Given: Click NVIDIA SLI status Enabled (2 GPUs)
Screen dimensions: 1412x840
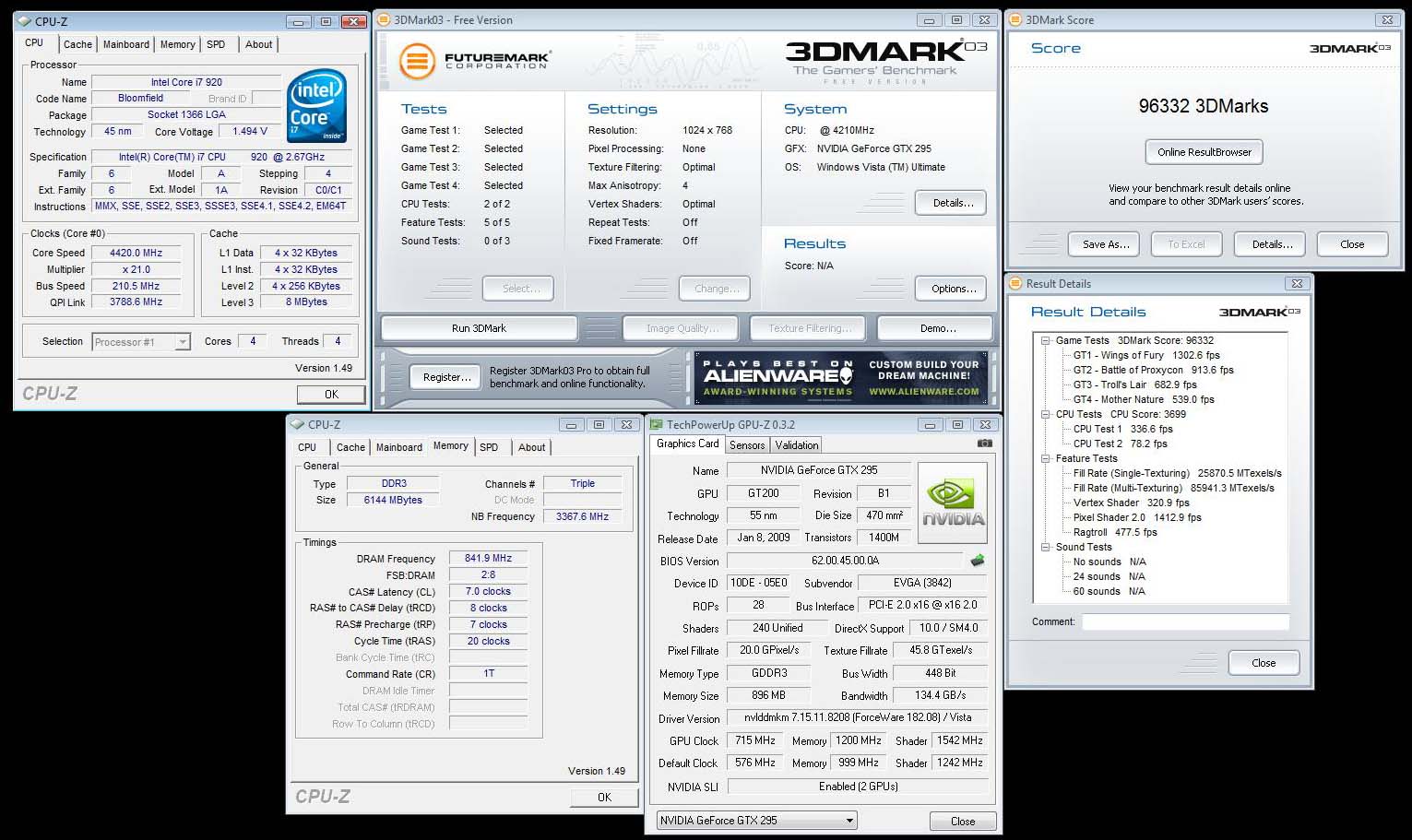Looking at the screenshot, I should point(858,787).
